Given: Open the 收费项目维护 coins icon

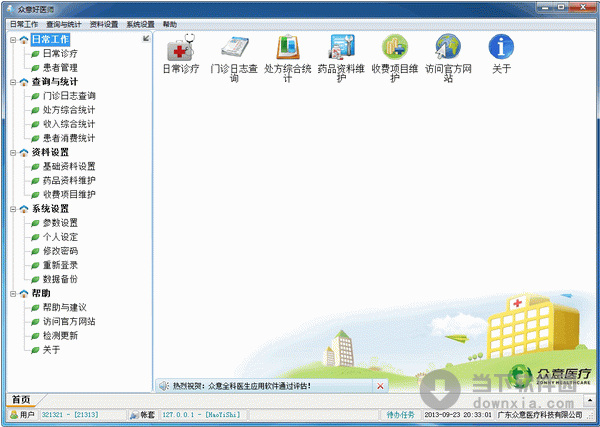Looking at the screenshot, I should [x=395, y=47].
